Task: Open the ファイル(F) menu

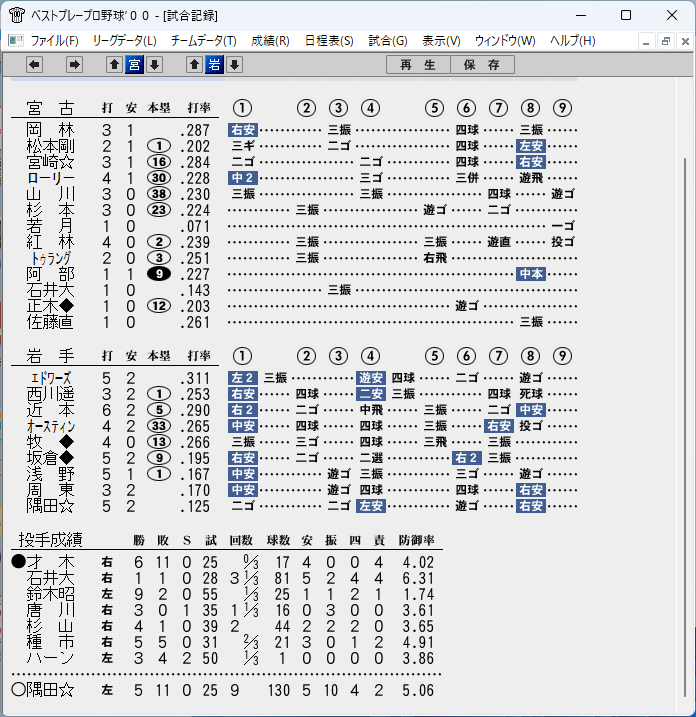Action: (x=54, y=41)
